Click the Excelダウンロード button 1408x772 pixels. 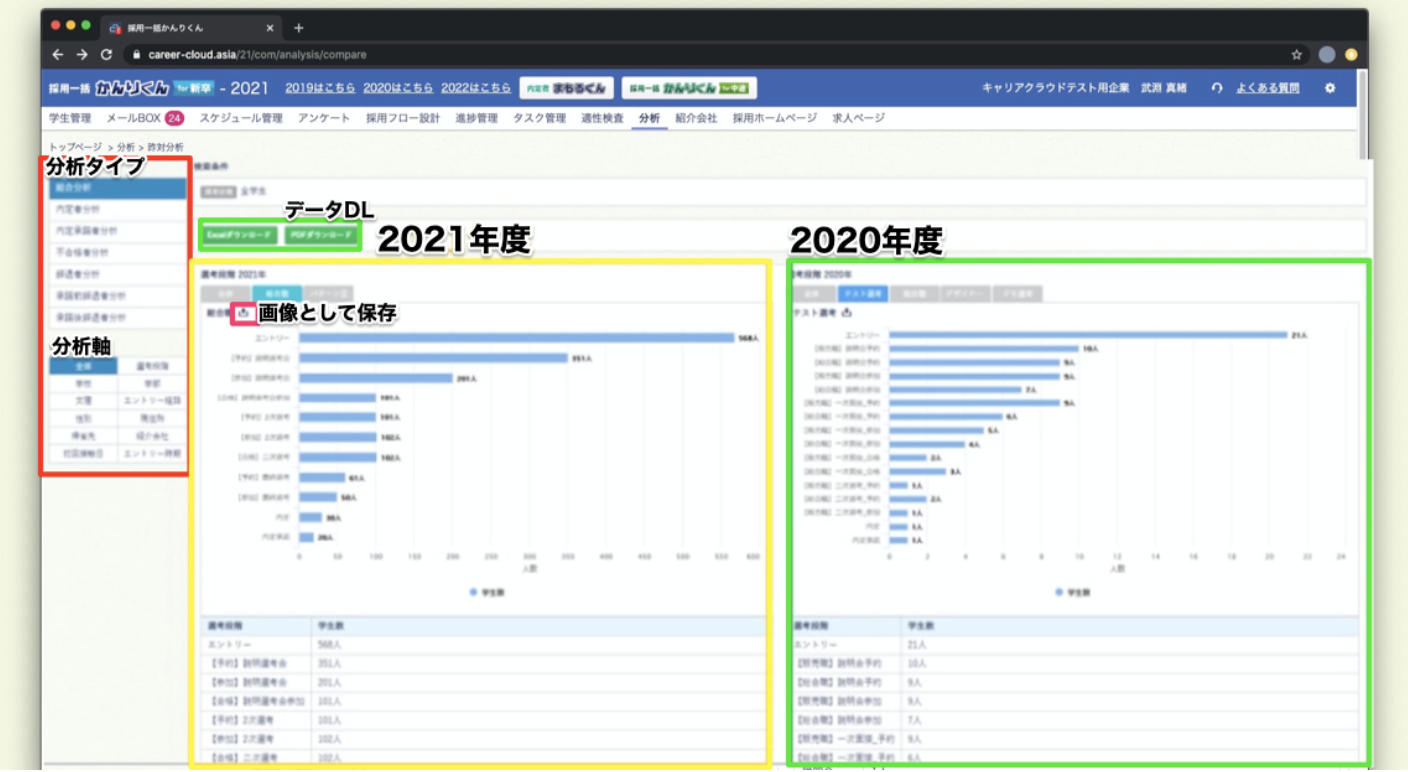pos(238,236)
